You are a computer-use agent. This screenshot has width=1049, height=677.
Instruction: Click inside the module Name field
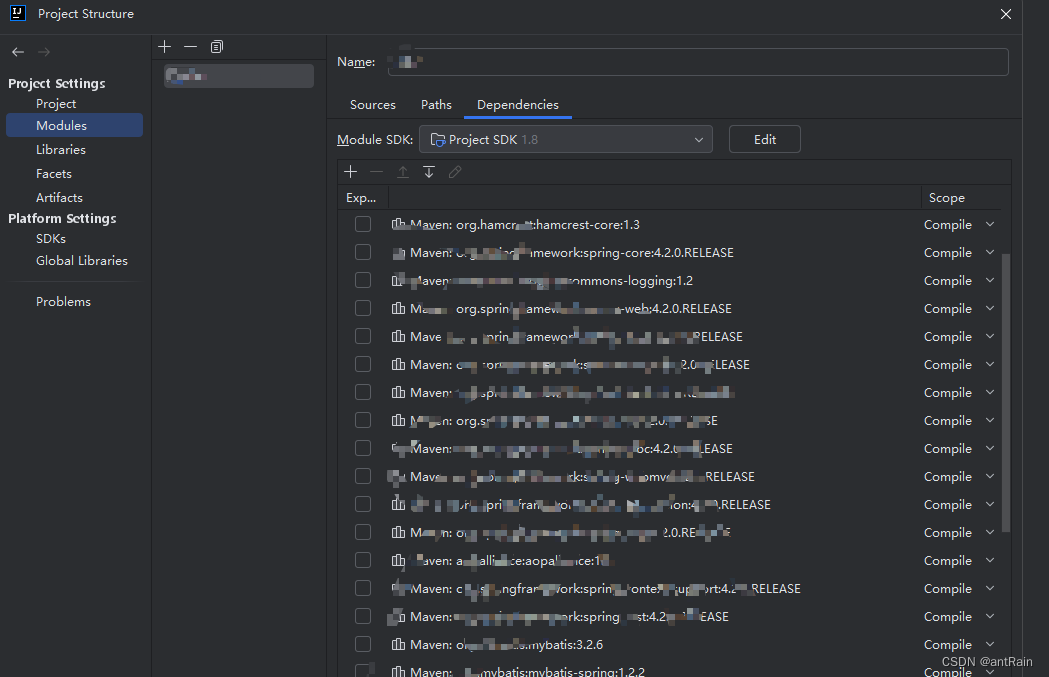point(698,62)
